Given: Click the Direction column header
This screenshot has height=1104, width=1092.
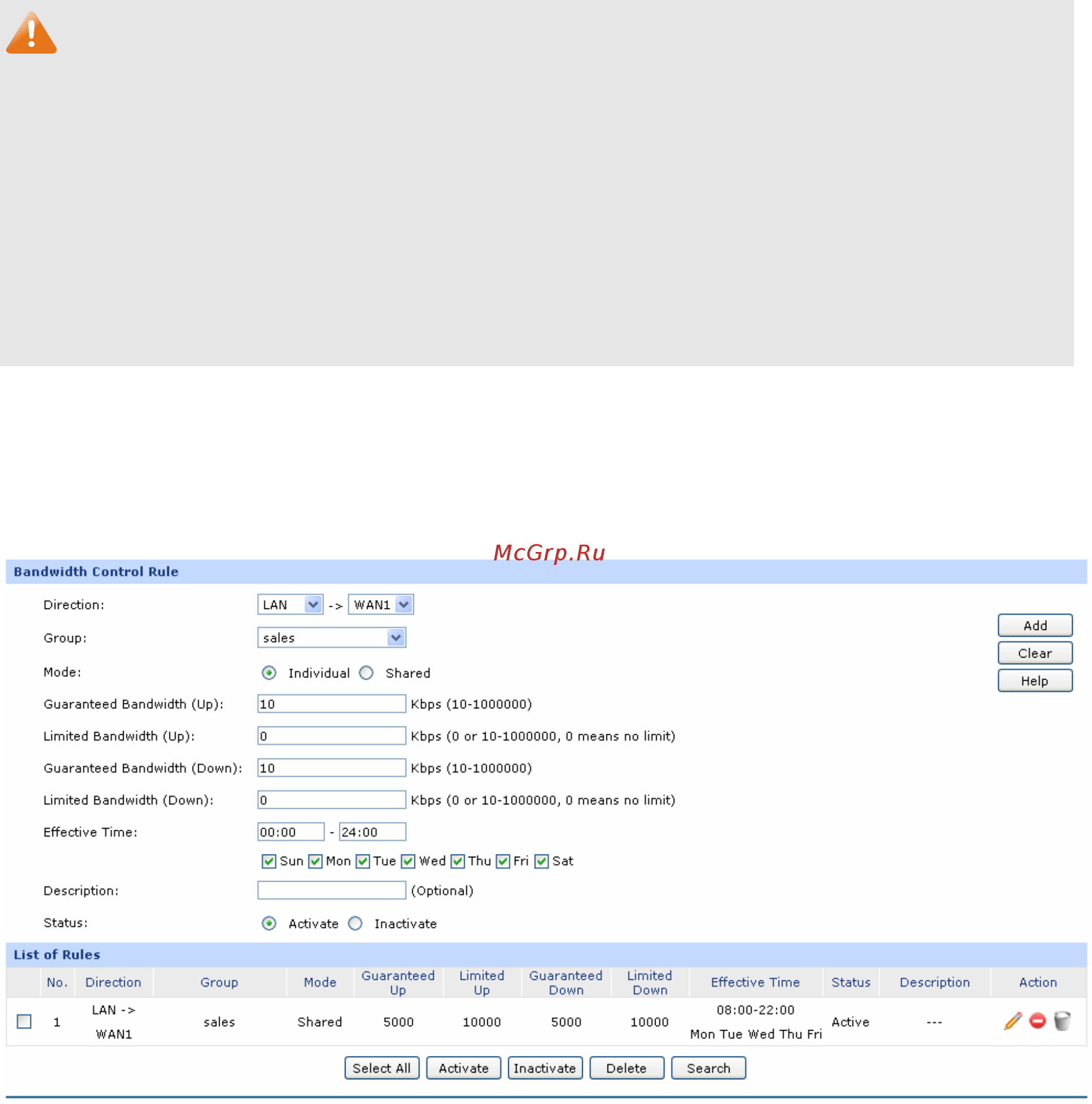Looking at the screenshot, I should pos(113,983).
